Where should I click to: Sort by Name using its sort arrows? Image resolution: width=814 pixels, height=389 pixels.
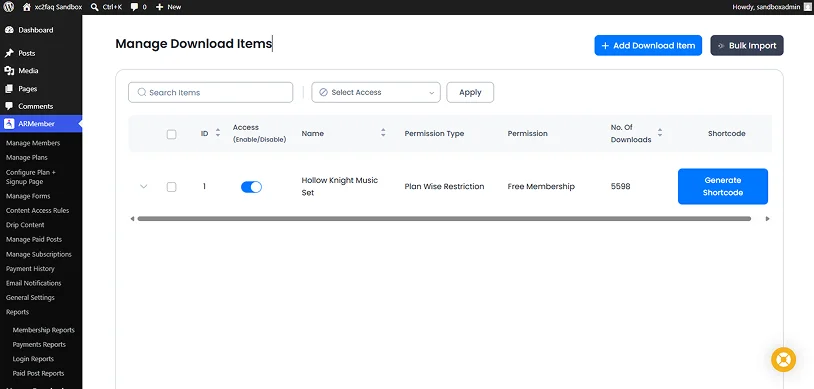(x=383, y=133)
